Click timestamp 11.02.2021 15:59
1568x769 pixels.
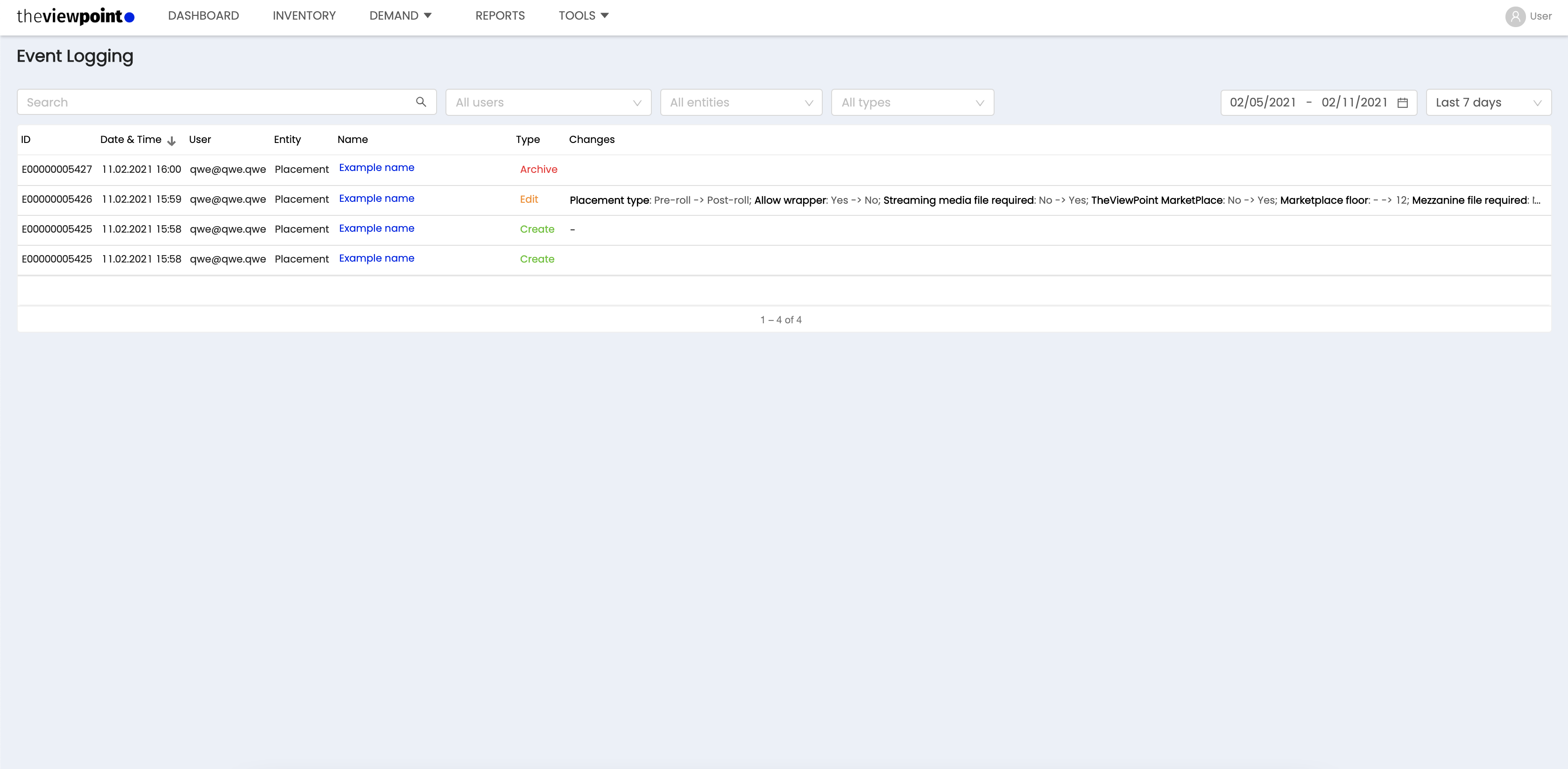[x=141, y=199]
